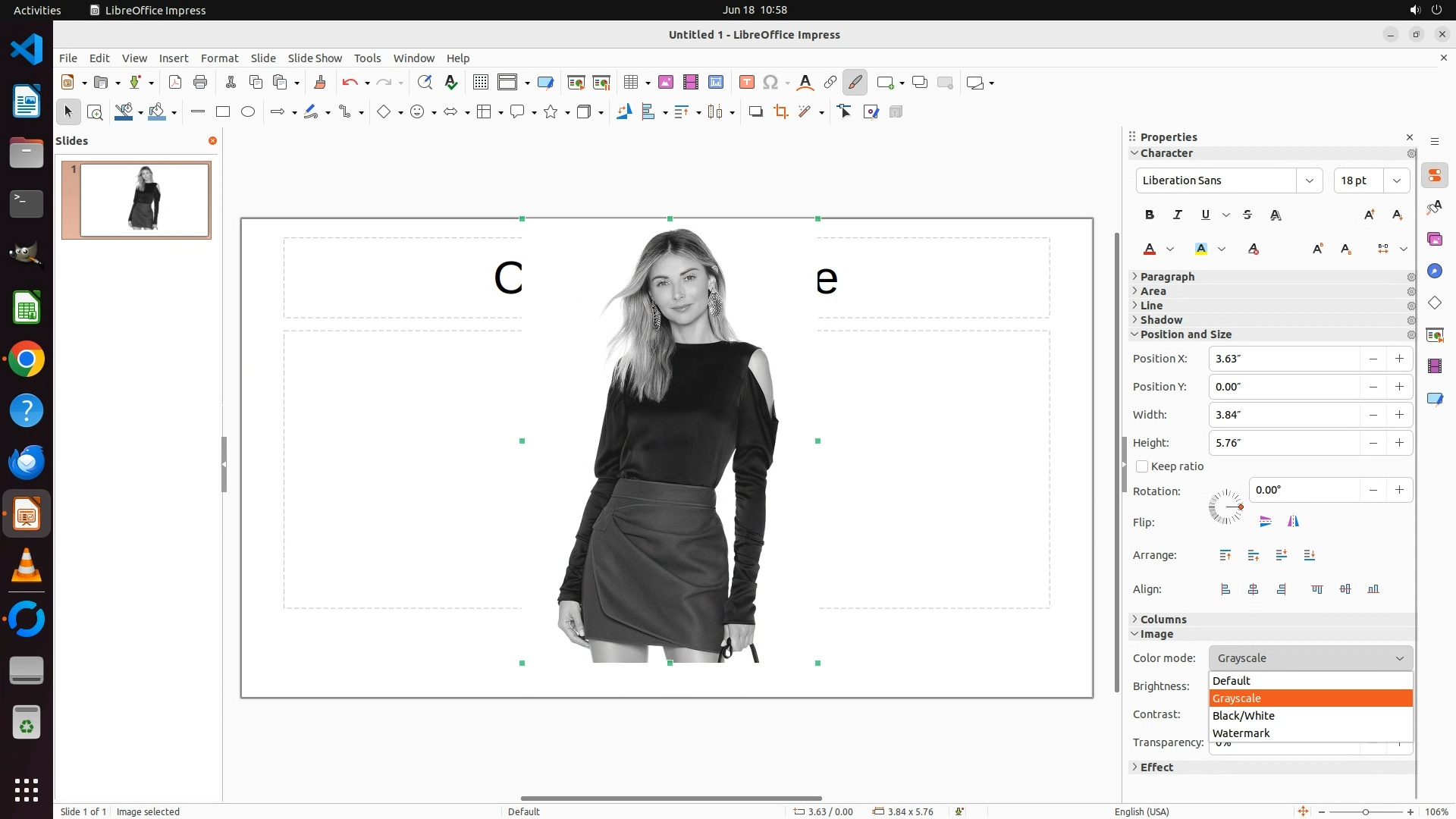Open the Insert Special Character tool
This screenshot has width=1456, height=819.
tap(770, 83)
